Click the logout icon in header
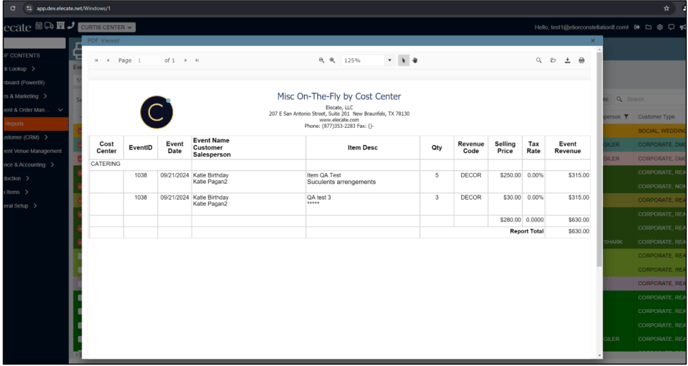 (x=637, y=27)
